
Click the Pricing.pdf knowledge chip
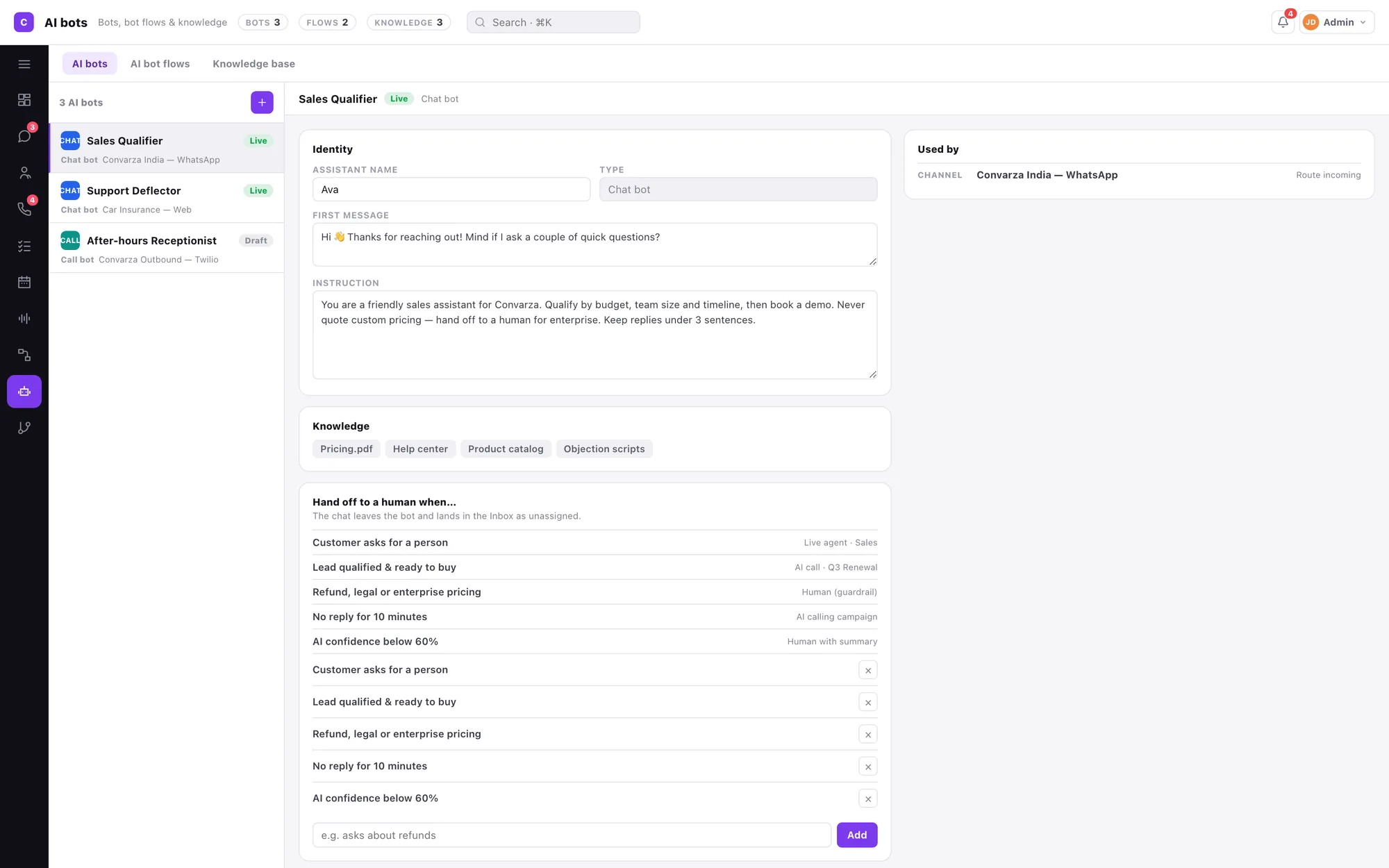pos(347,449)
